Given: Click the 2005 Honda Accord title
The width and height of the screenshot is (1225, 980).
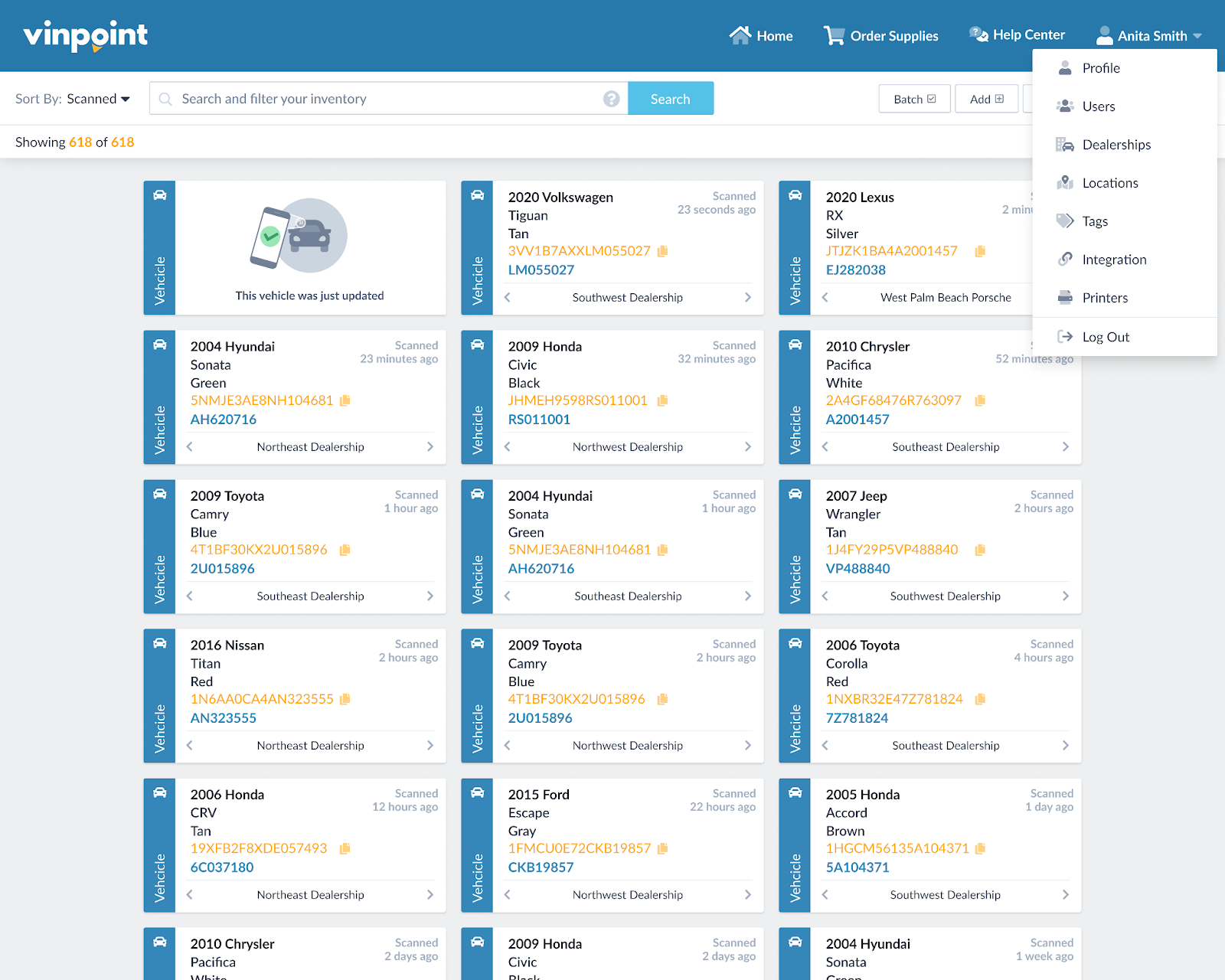Looking at the screenshot, I should tap(863, 795).
